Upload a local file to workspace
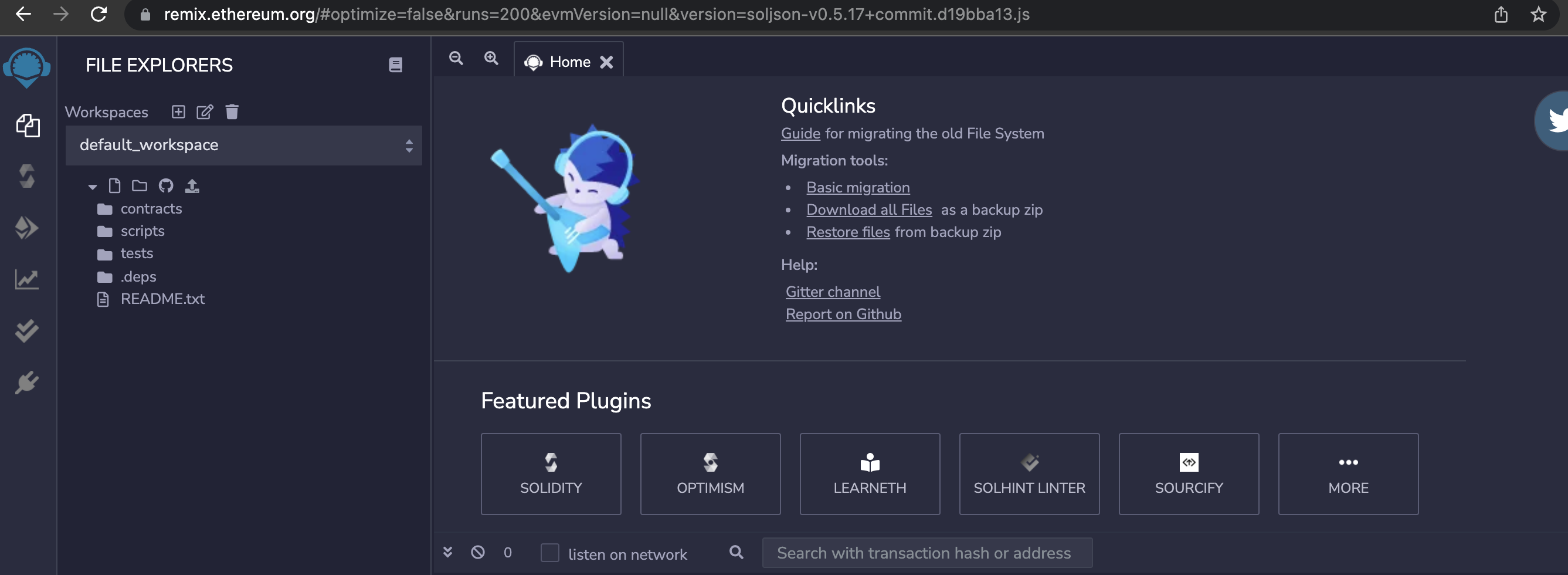 click(x=192, y=185)
